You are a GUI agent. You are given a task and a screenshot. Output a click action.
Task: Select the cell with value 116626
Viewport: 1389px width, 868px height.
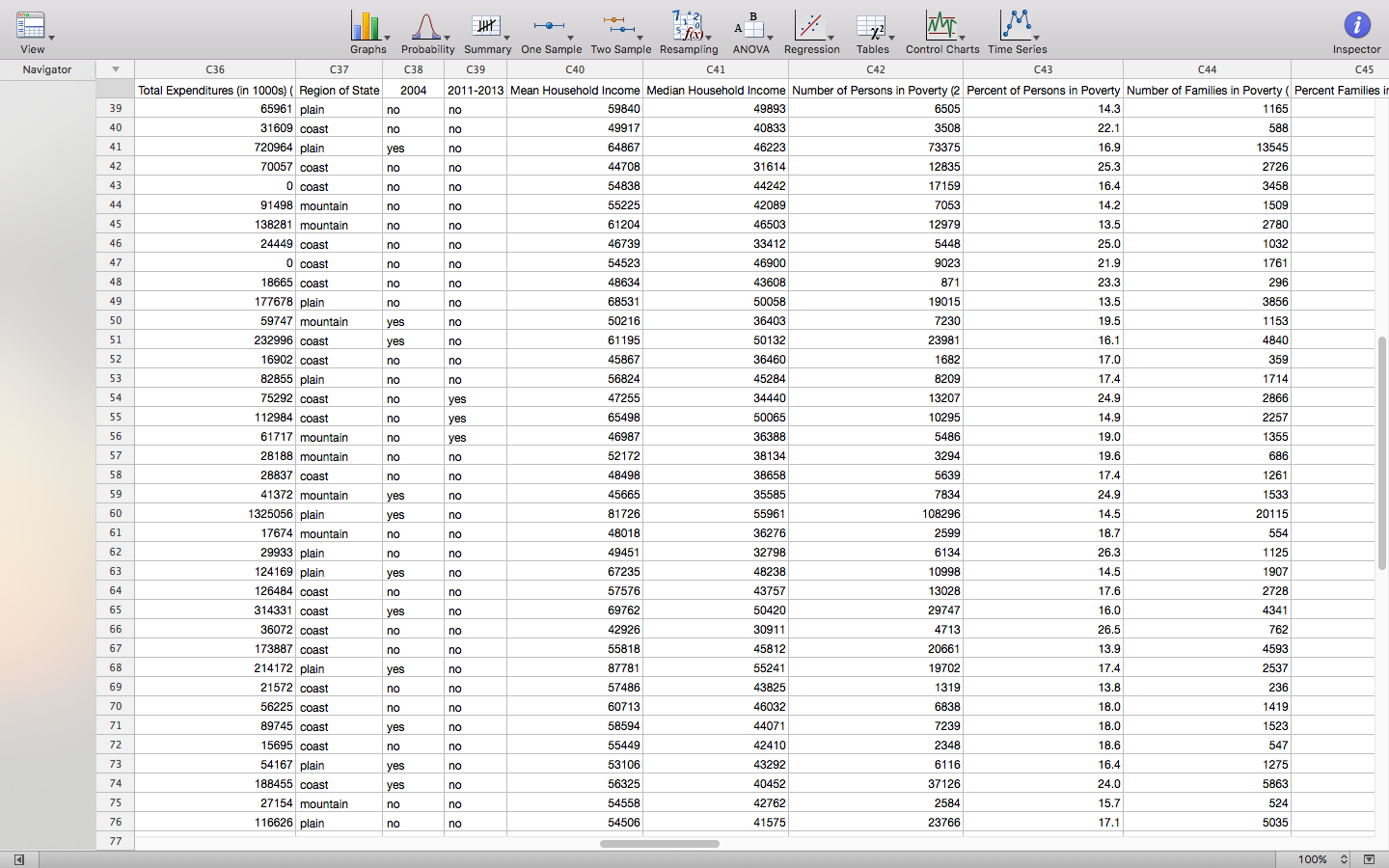point(215,823)
